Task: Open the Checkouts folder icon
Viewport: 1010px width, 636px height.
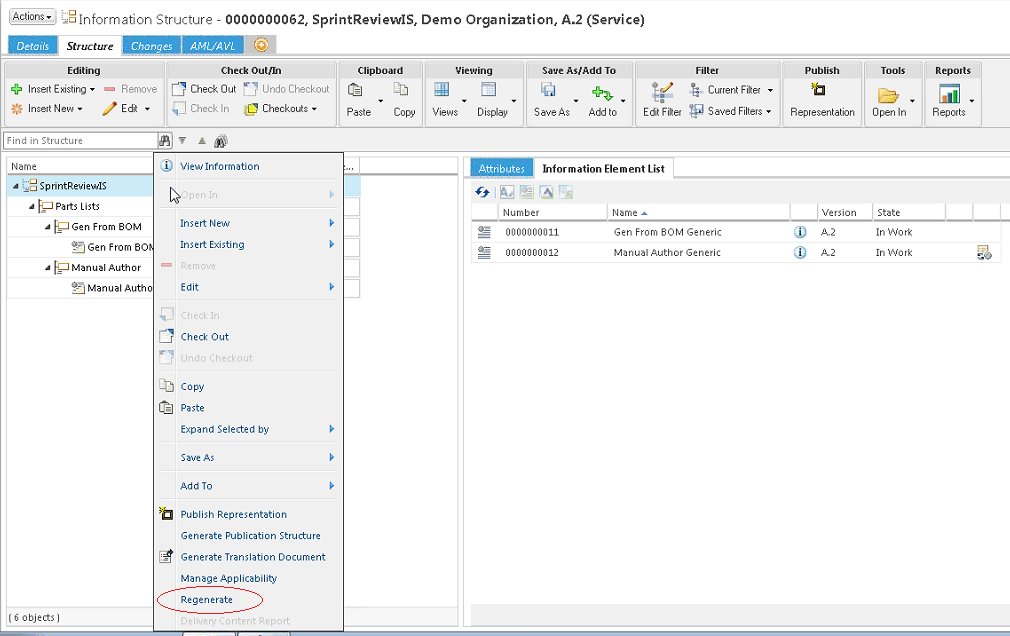Action: [251, 109]
